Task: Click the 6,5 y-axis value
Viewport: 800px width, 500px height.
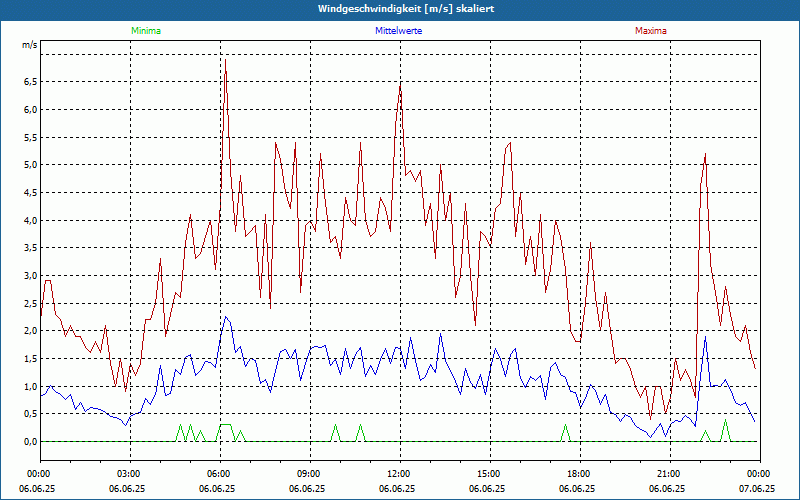Action: [x=31, y=82]
